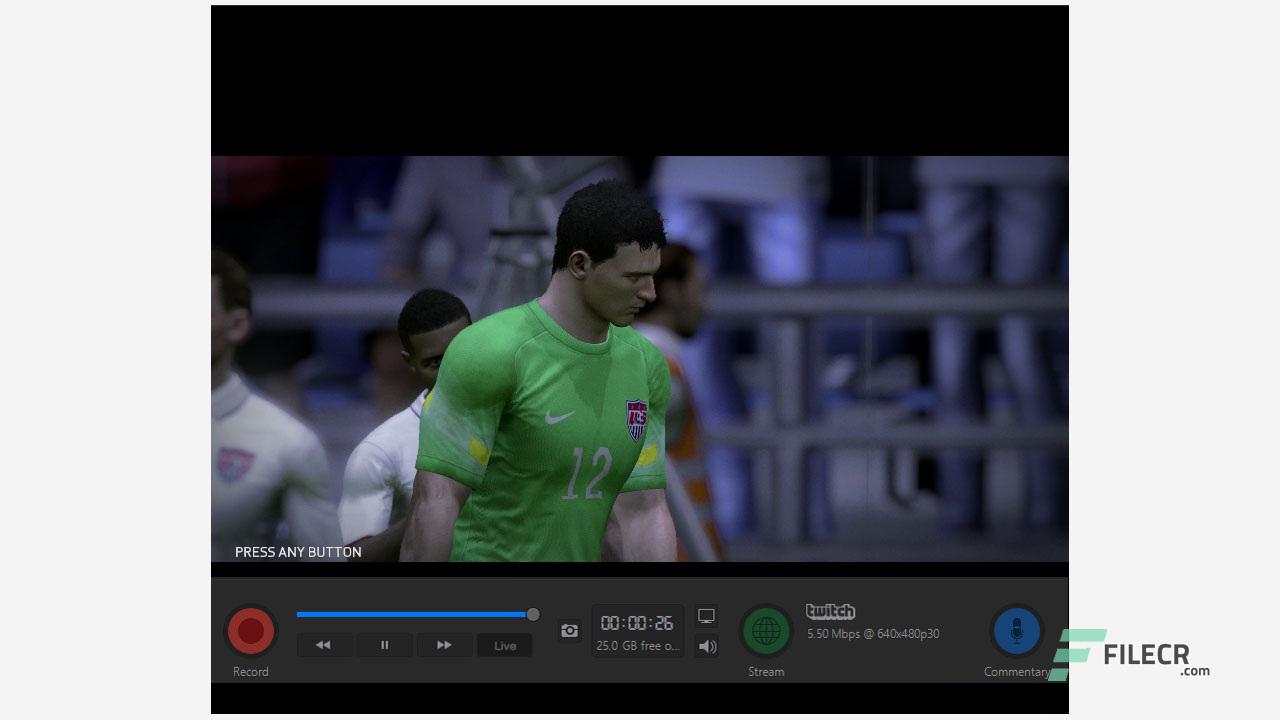The width and height of the screenshot is (1280, 720).
Task: Jump back to Live view
Action: click(505, 645)
